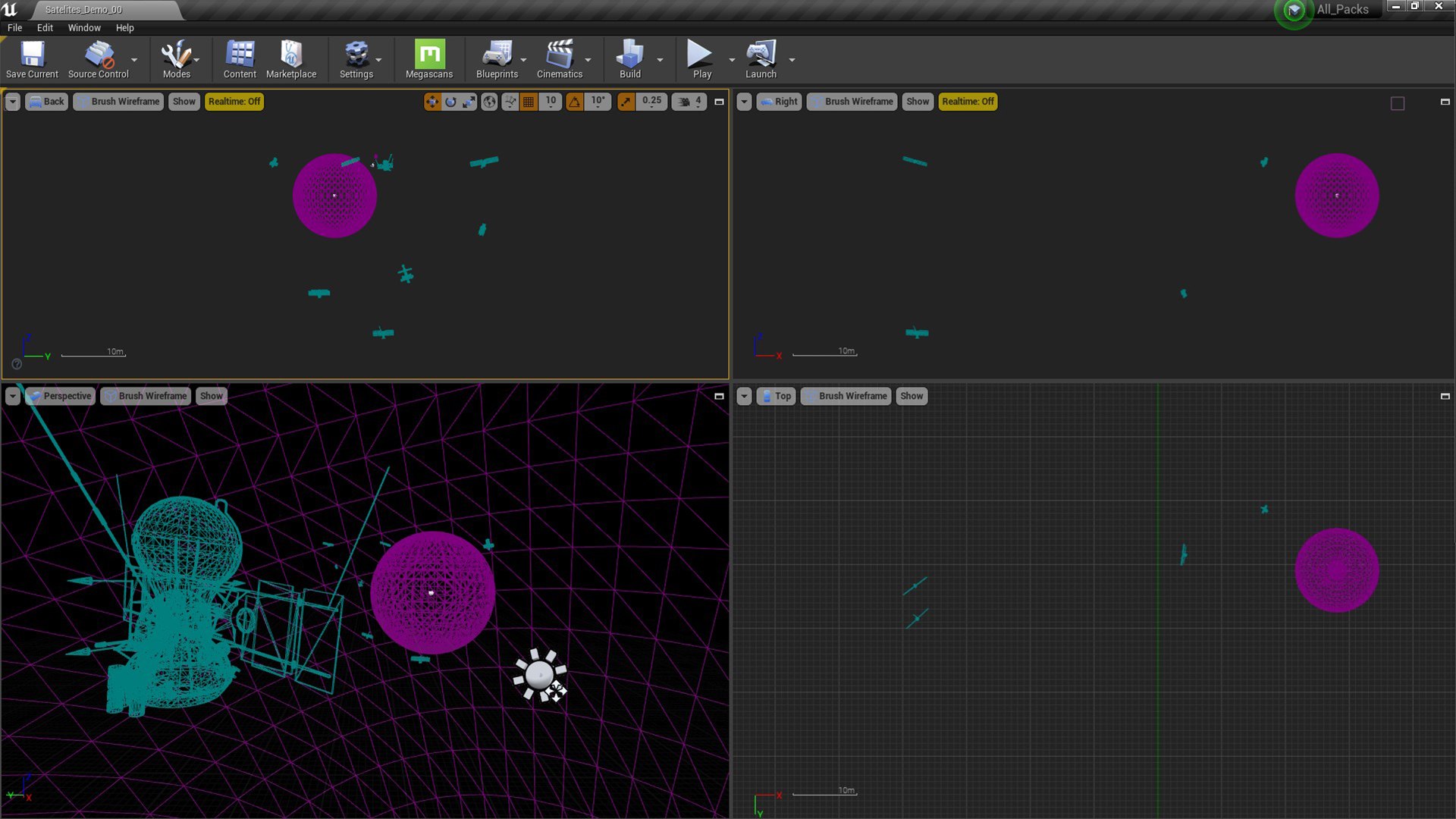Image resolution: width=1456 pixels, height=819 pixels.
Task: Open the Window menu
Action: (84, 28)
